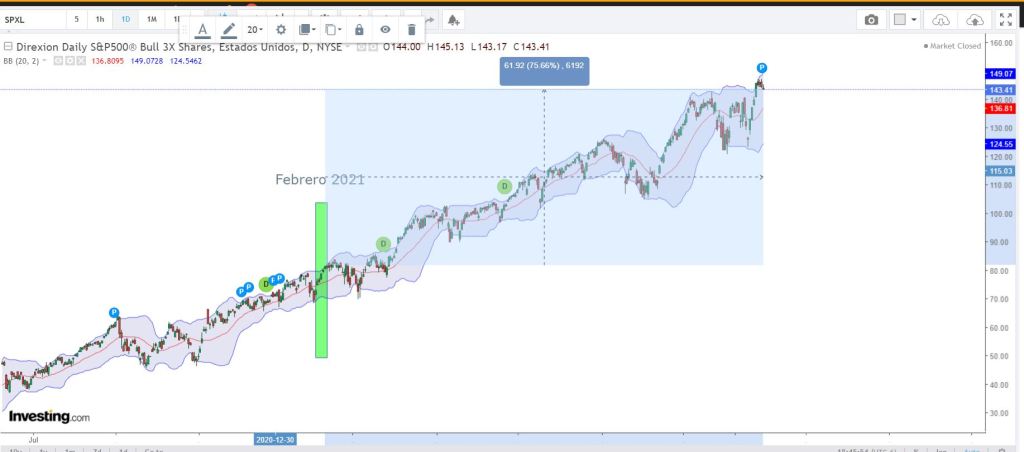This screenshot has width=1024, height=452.
Task: Select the 1M timeframe
Action: tap(151, 20)
